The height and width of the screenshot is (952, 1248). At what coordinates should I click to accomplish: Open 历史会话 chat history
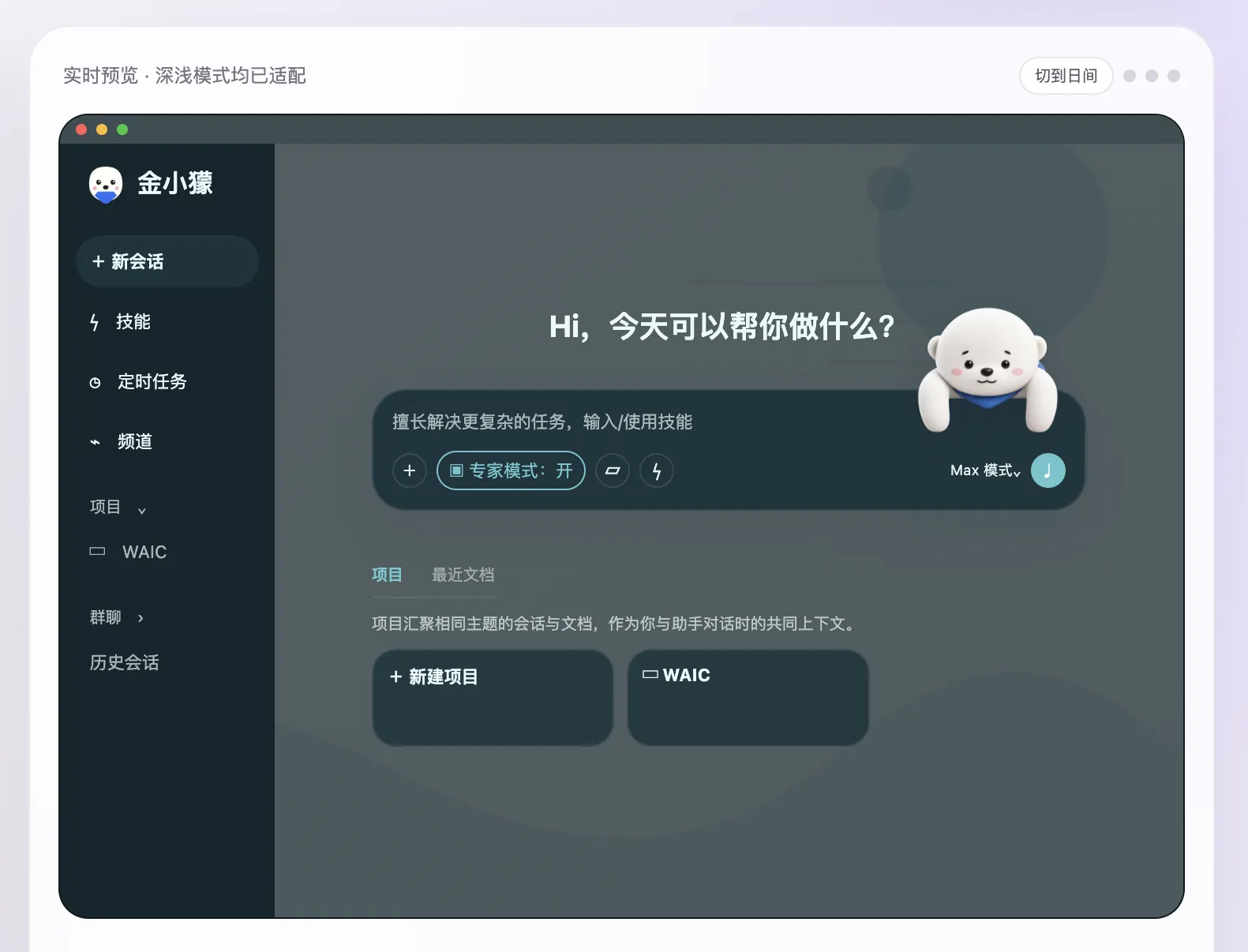(124, 662)
